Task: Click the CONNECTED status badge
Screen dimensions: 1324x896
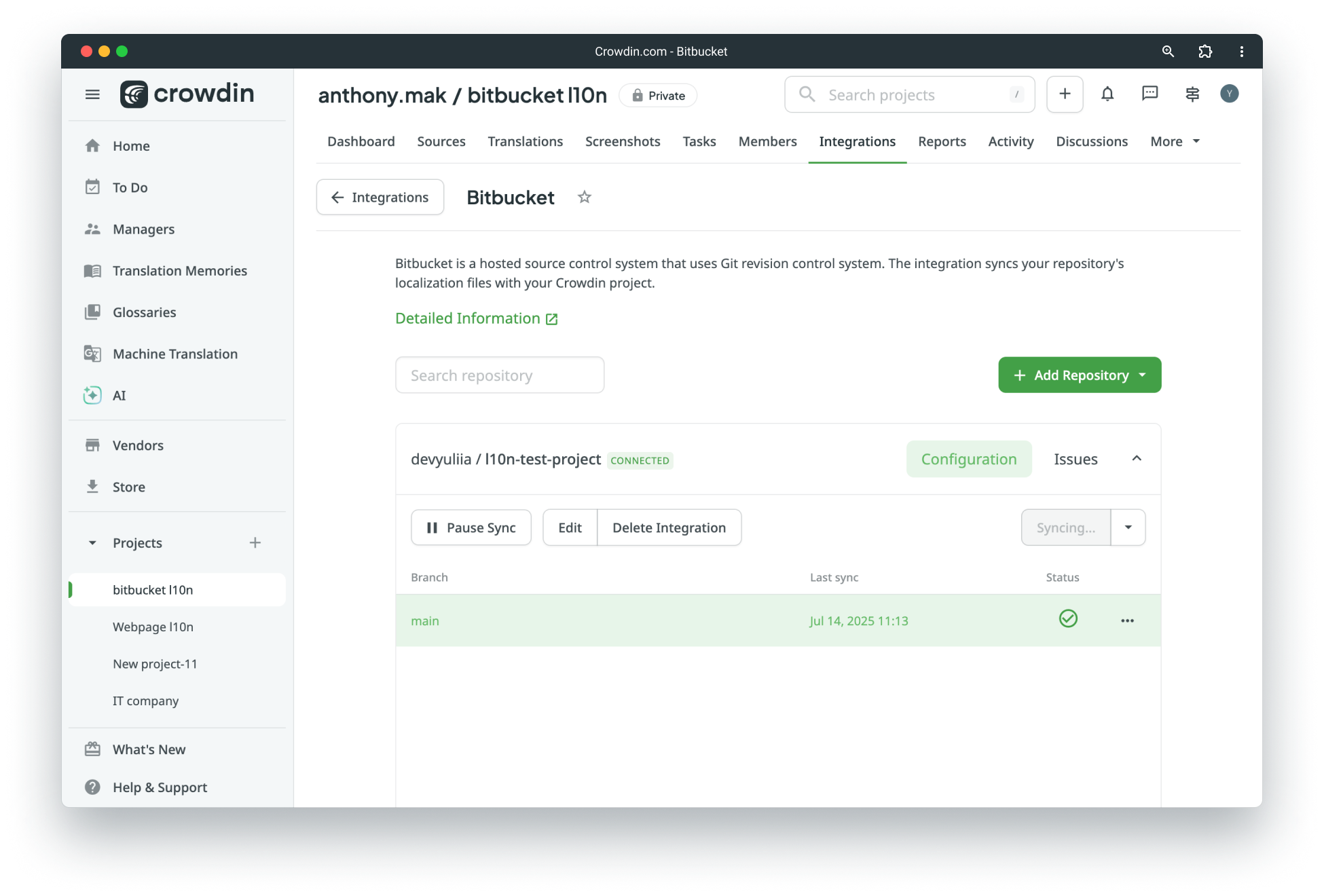Action: pos(640,460)
